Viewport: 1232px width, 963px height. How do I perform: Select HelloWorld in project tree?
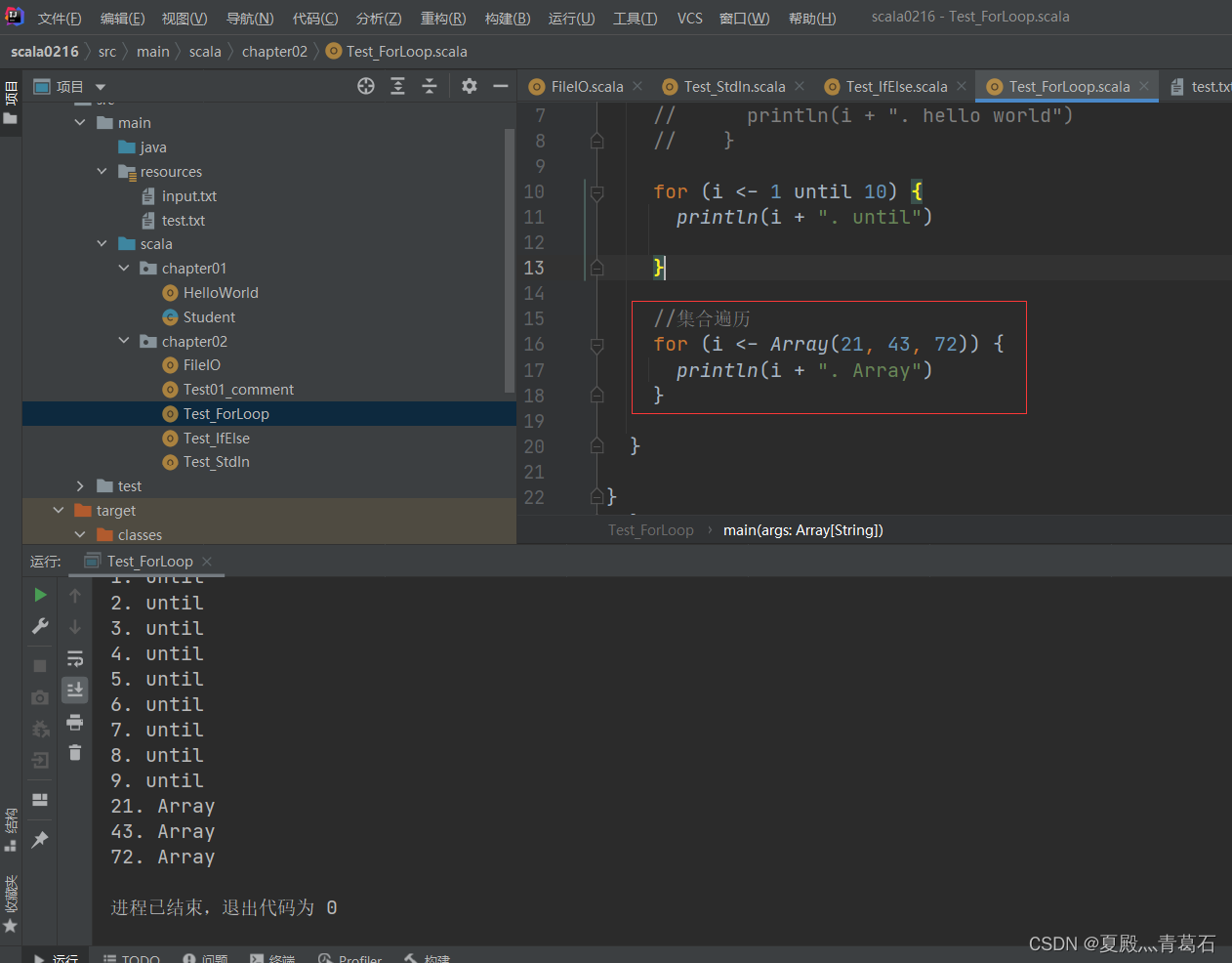(x=221, y=293)
